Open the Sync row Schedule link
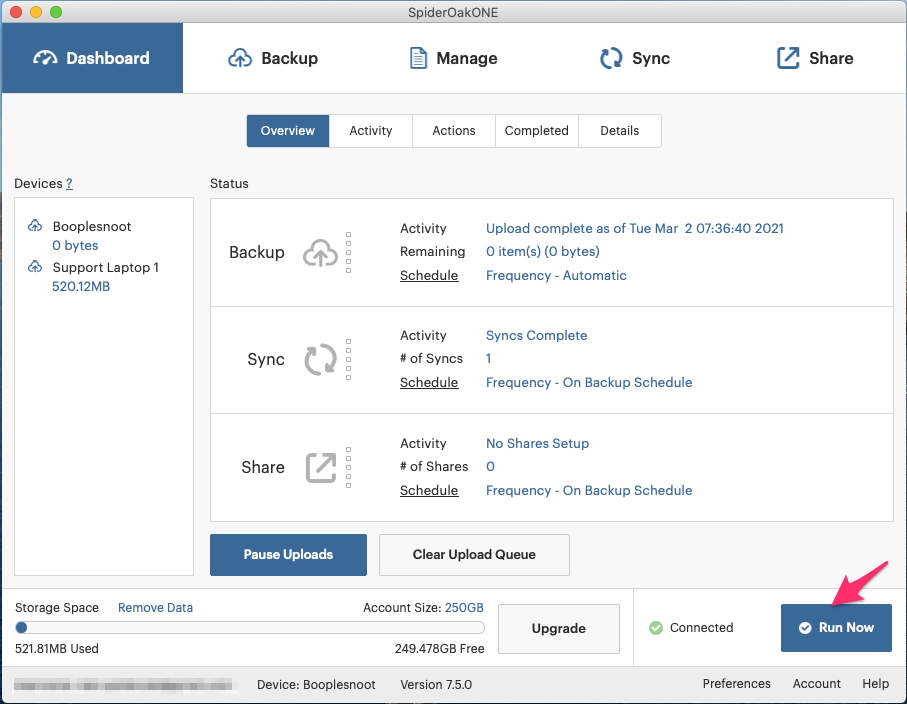The height and width of the screenshot is (704, 907). pyautogui.click(x=429, y=382)
